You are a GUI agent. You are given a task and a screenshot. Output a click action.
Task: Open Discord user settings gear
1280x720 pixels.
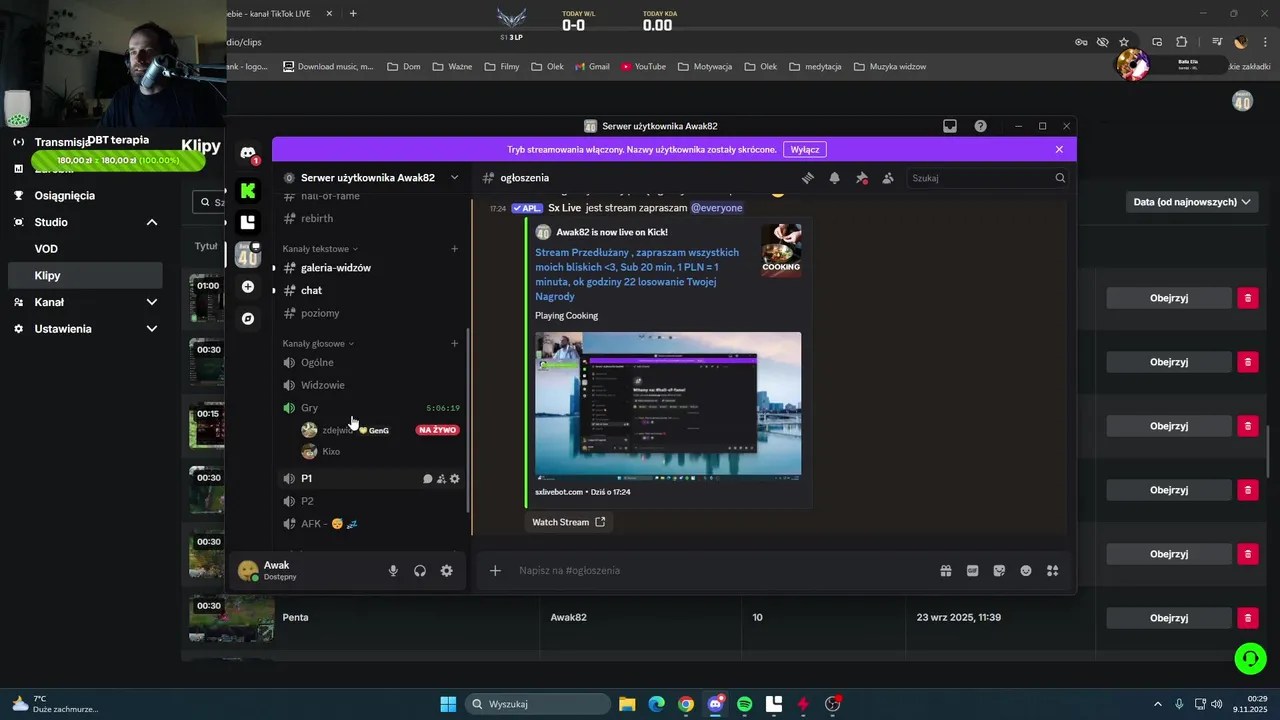click(x=447, y=571)
